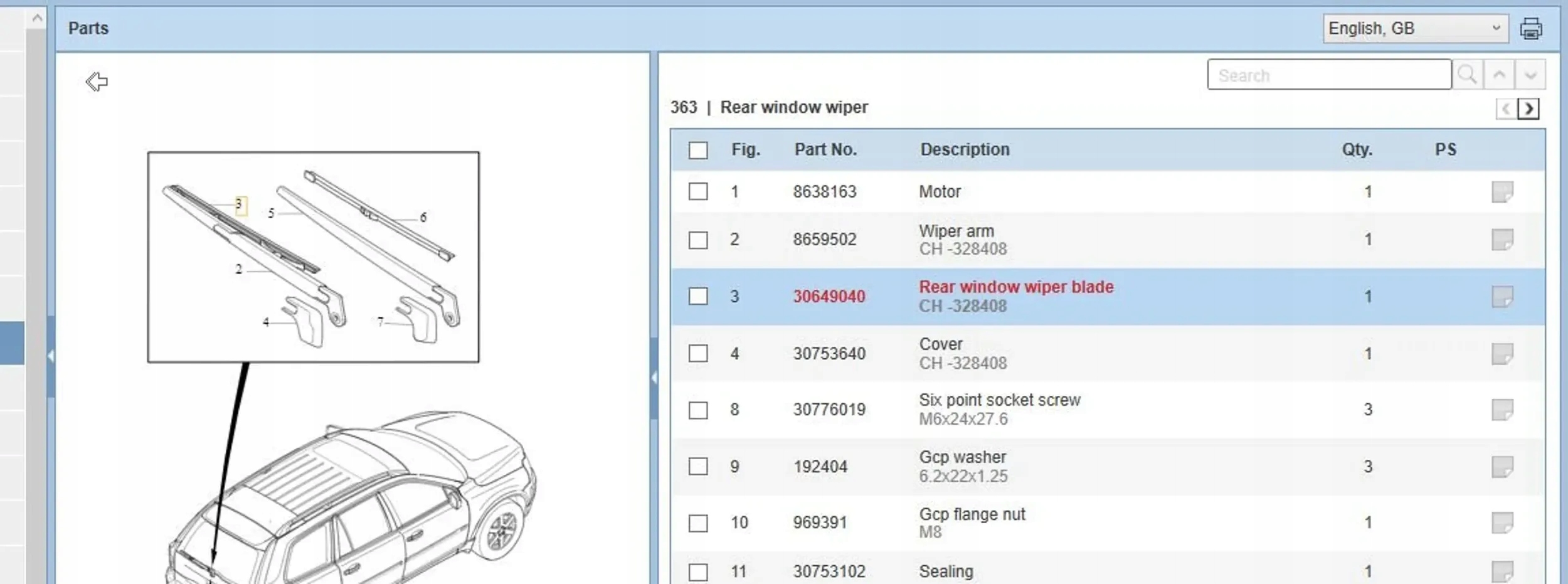Check the box for part 30649040
Viewport: 1568px width, 584px height.
[x=698, y=296]
